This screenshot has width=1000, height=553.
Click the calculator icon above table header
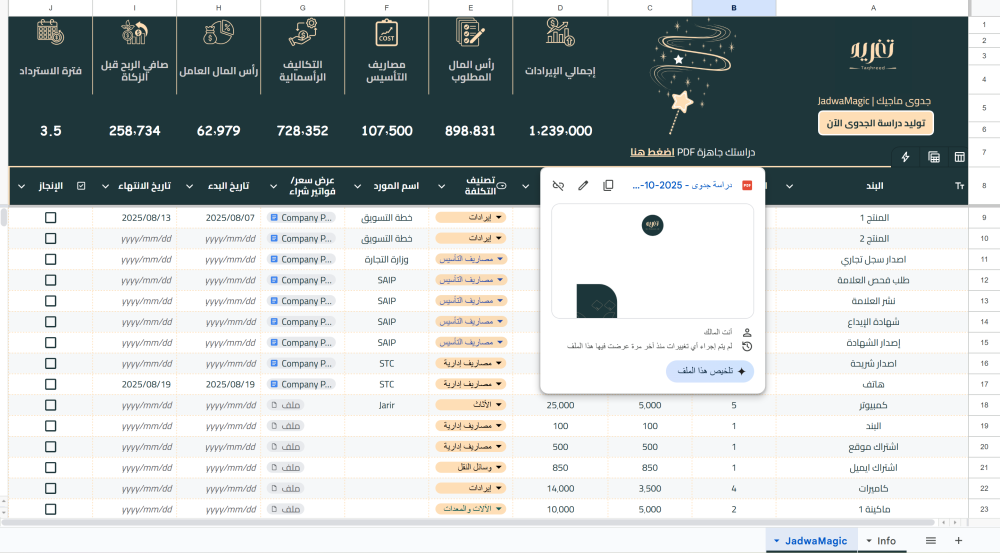point(933,157)
